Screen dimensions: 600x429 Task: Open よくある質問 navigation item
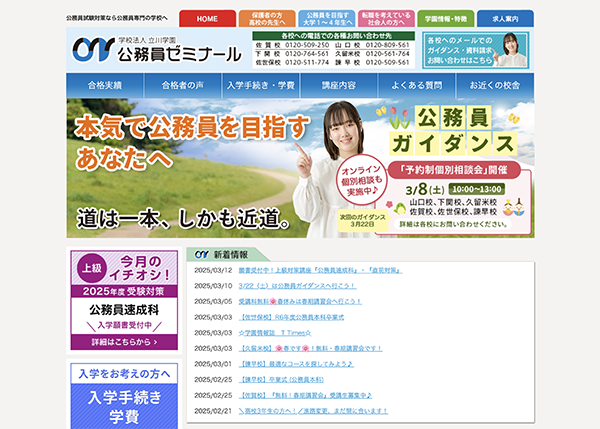[416, 85]
